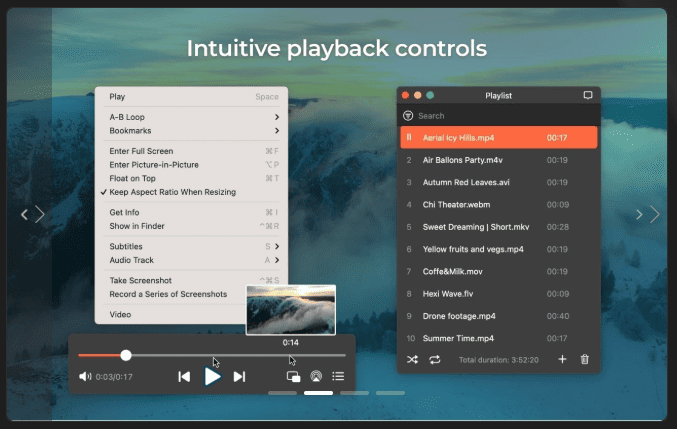This screenshot has height=429, width=677.
Task: Open AirPlay streaming icon
Action: pos(316,376)
